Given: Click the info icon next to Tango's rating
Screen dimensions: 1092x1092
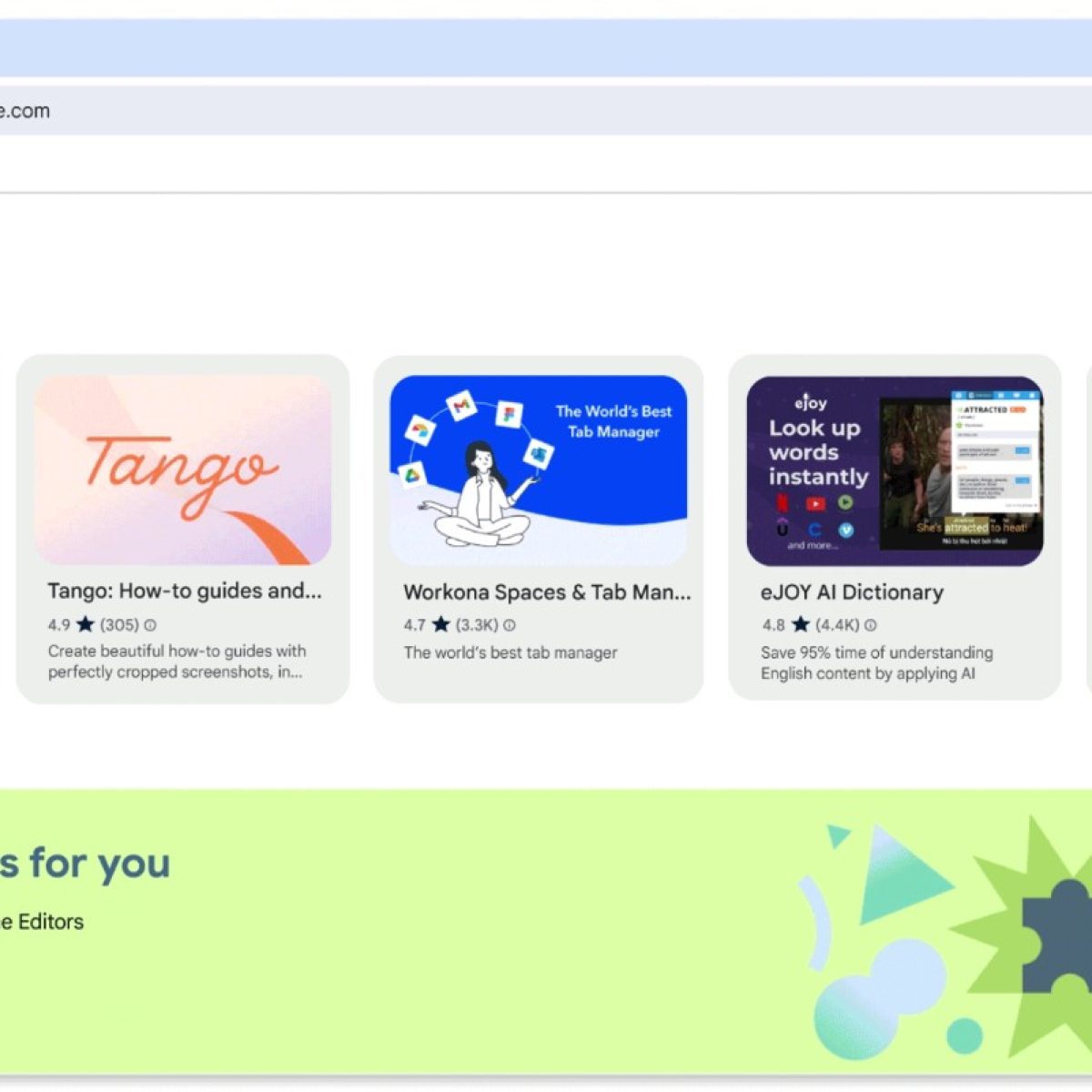Looking at the screenshot, I should click(x=151, y=625).
